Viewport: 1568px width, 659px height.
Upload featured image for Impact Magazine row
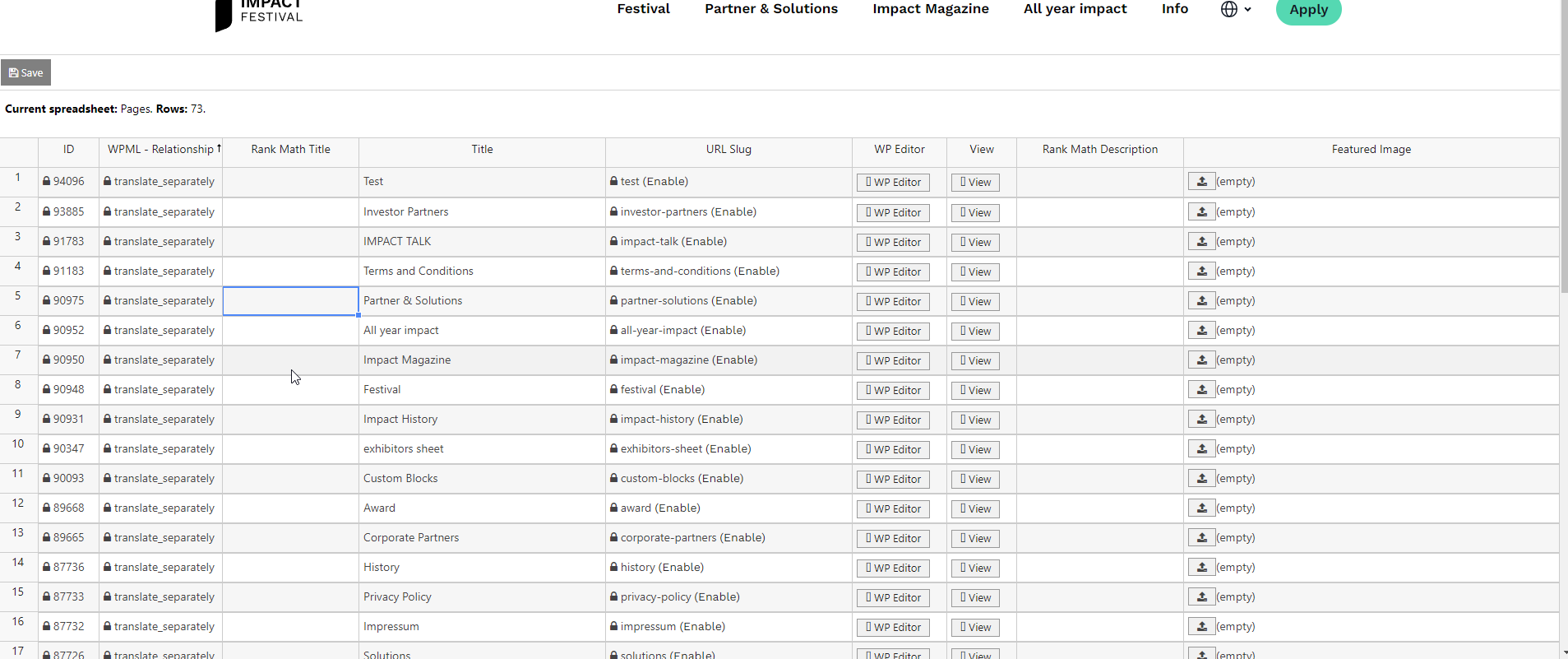coord(1201,360)
